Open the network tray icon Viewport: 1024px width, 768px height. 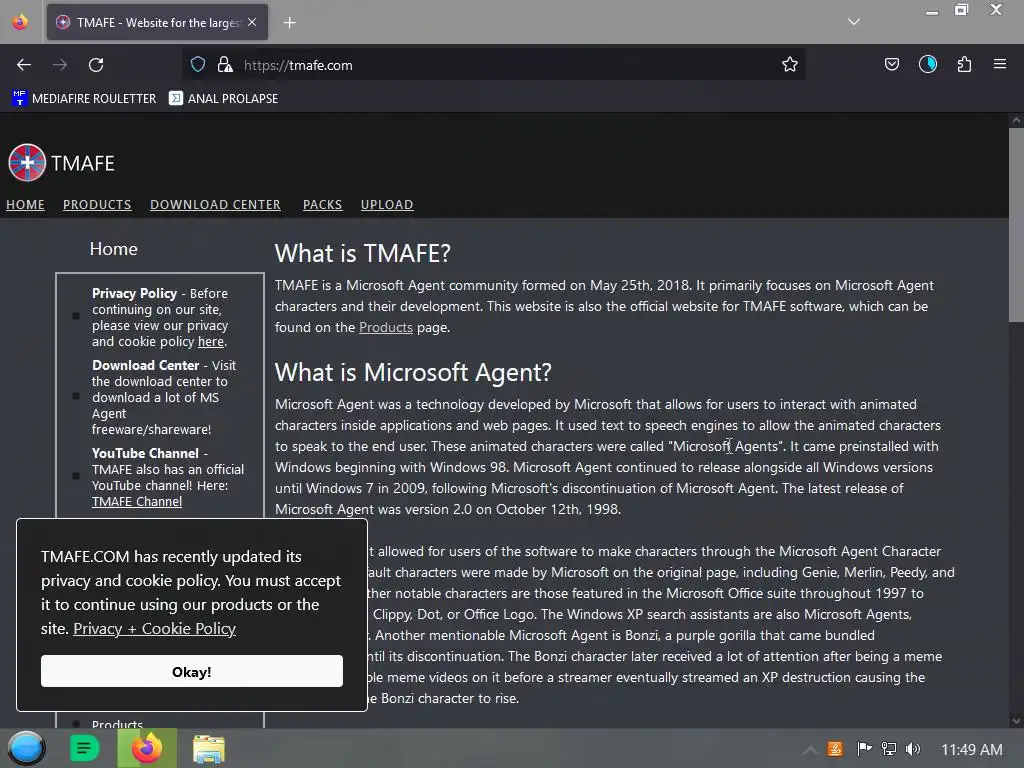point(889,749)
